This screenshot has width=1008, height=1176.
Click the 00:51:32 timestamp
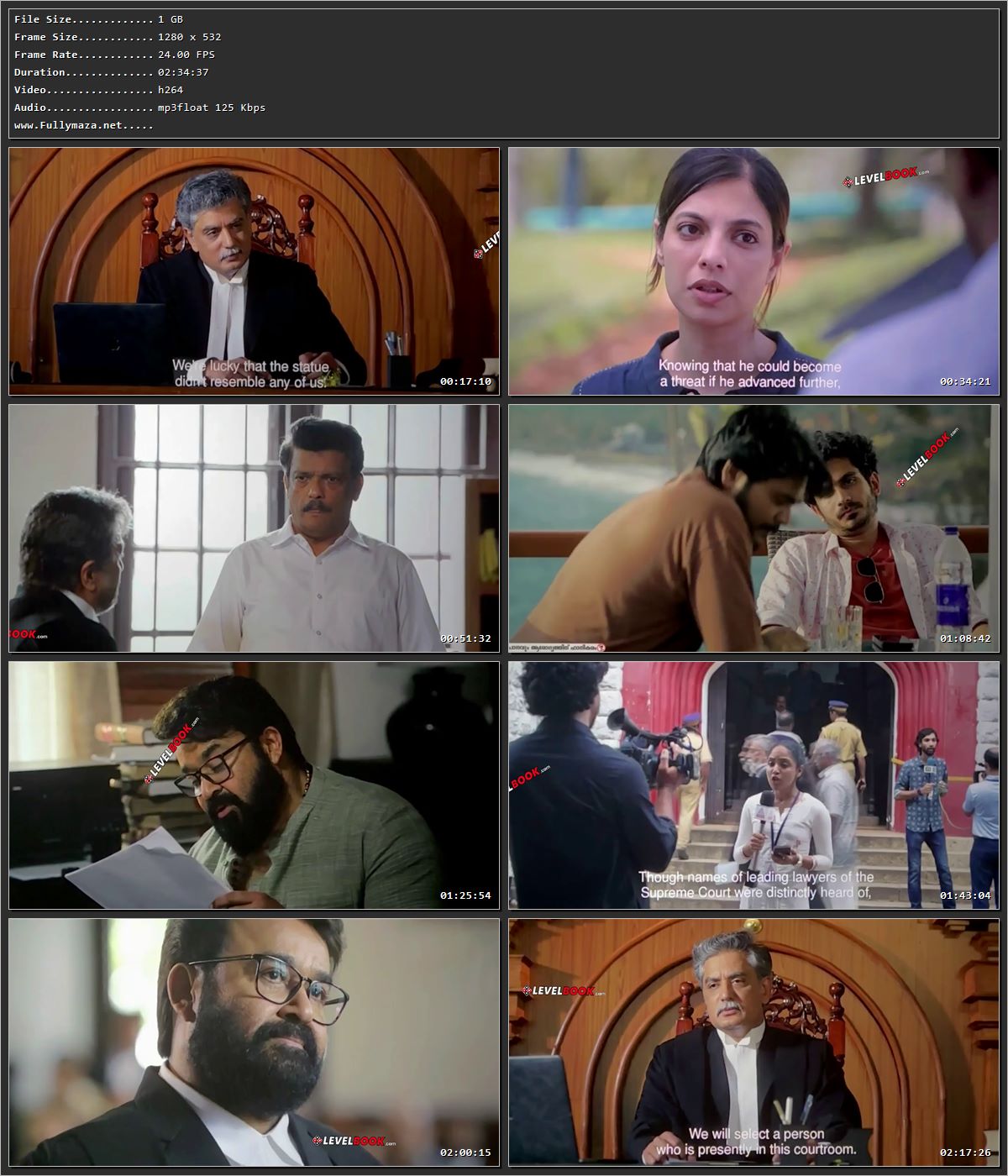(465, 638)
